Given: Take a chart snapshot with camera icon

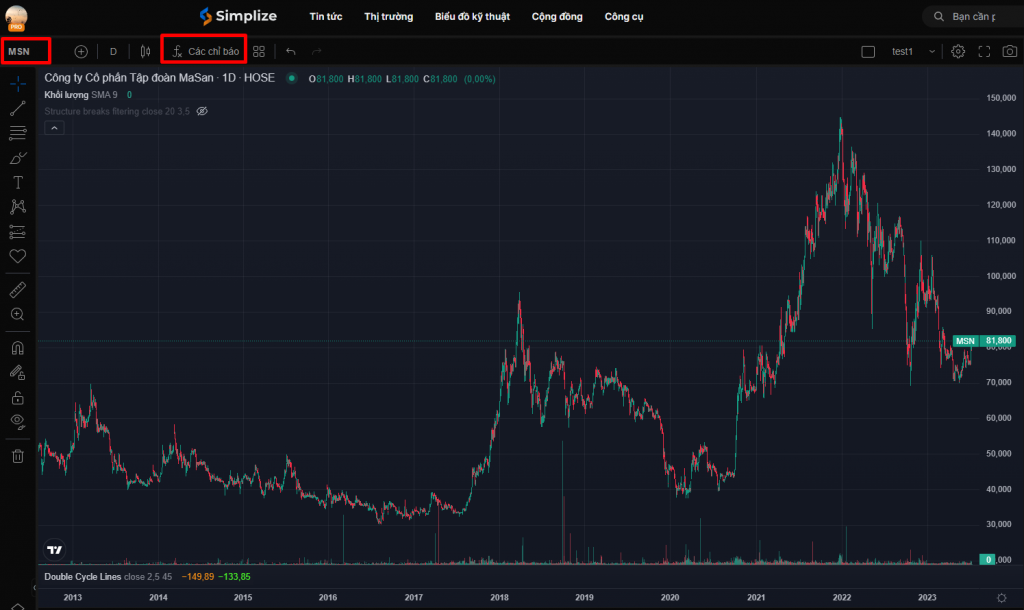Looking at the screenshot, I should pyautogui.click(x=1009, y=51).
